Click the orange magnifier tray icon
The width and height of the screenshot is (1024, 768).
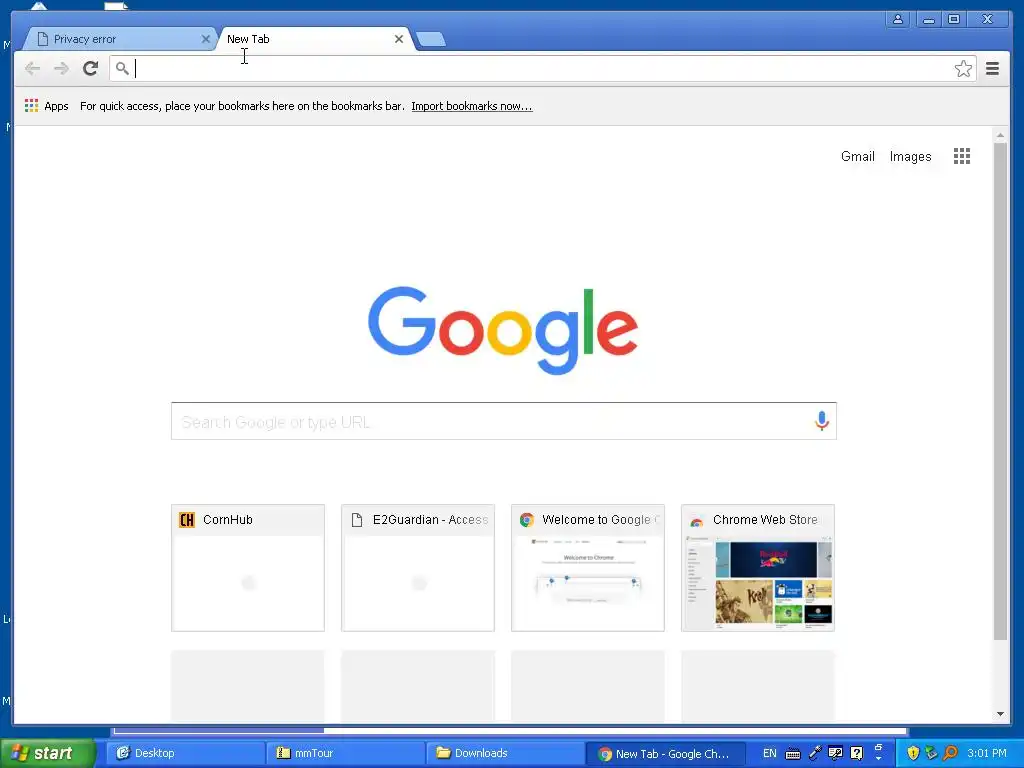pyautogui.click(x=951, y=753)
